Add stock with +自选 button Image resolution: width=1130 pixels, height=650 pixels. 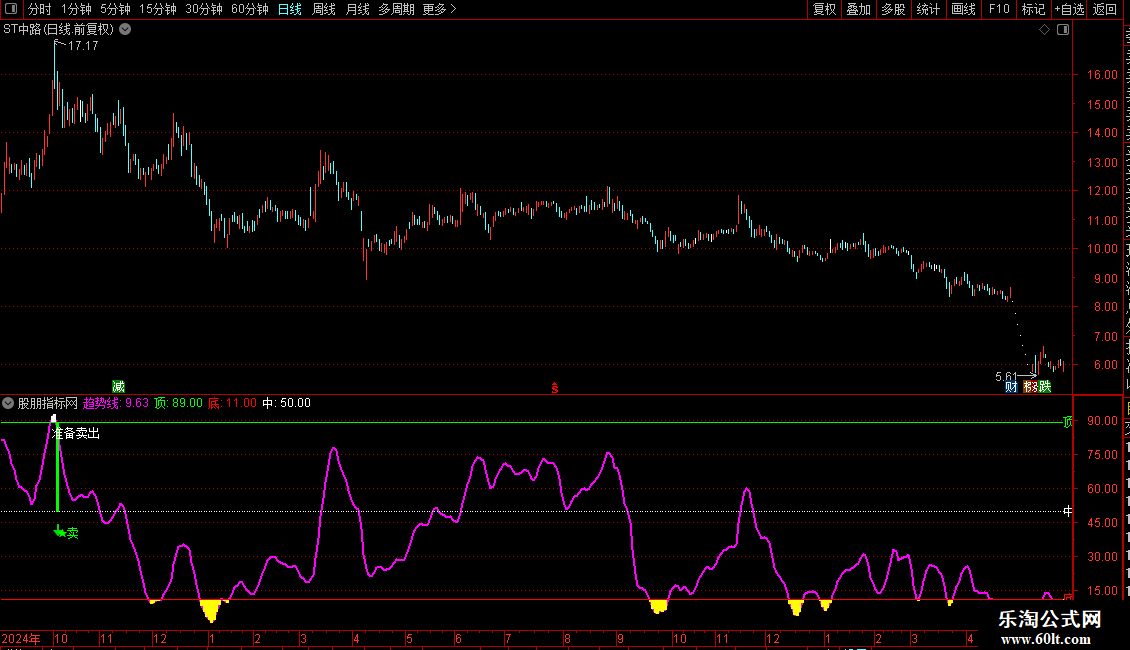coord(1069,9)
